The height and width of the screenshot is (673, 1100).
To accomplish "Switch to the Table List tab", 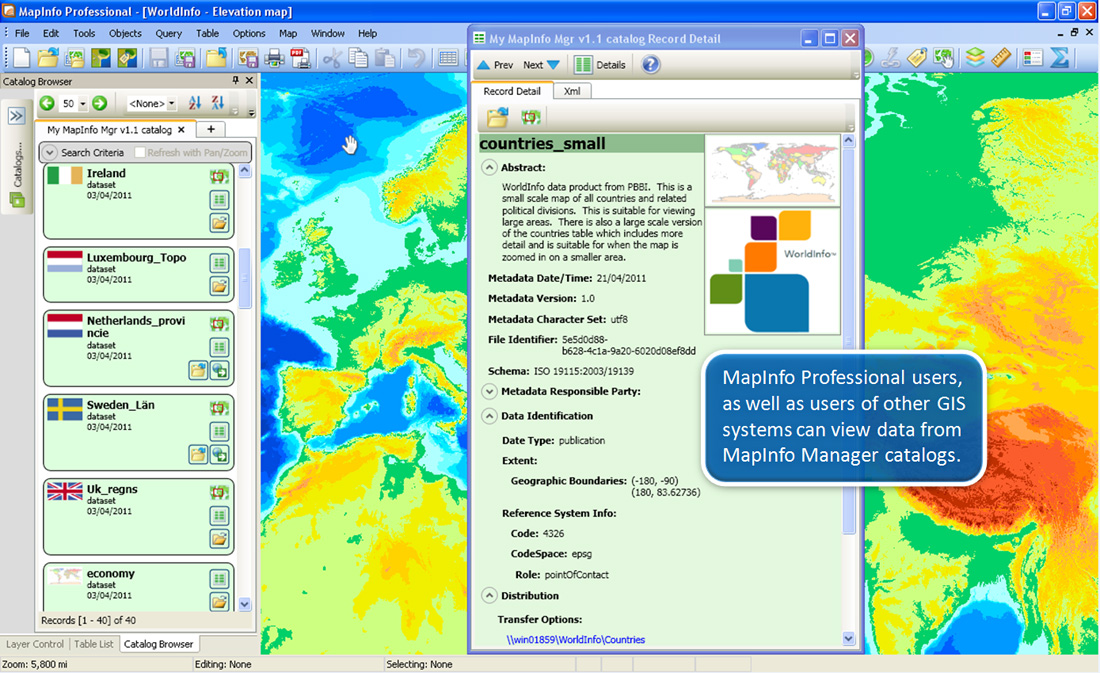I will 93,644.
